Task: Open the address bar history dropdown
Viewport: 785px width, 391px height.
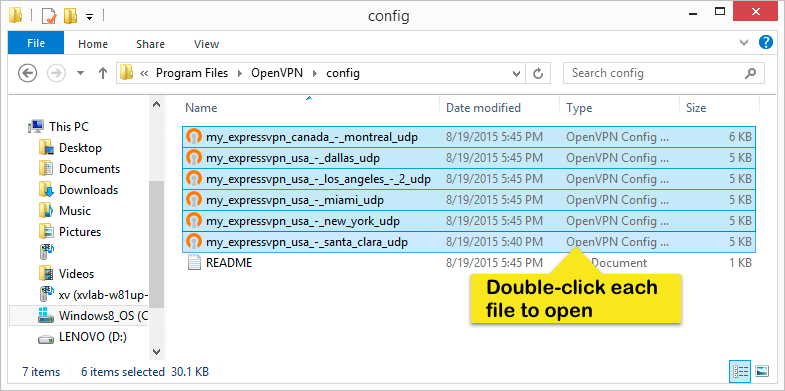Action: pyautogui.click(x=517, y=74)
